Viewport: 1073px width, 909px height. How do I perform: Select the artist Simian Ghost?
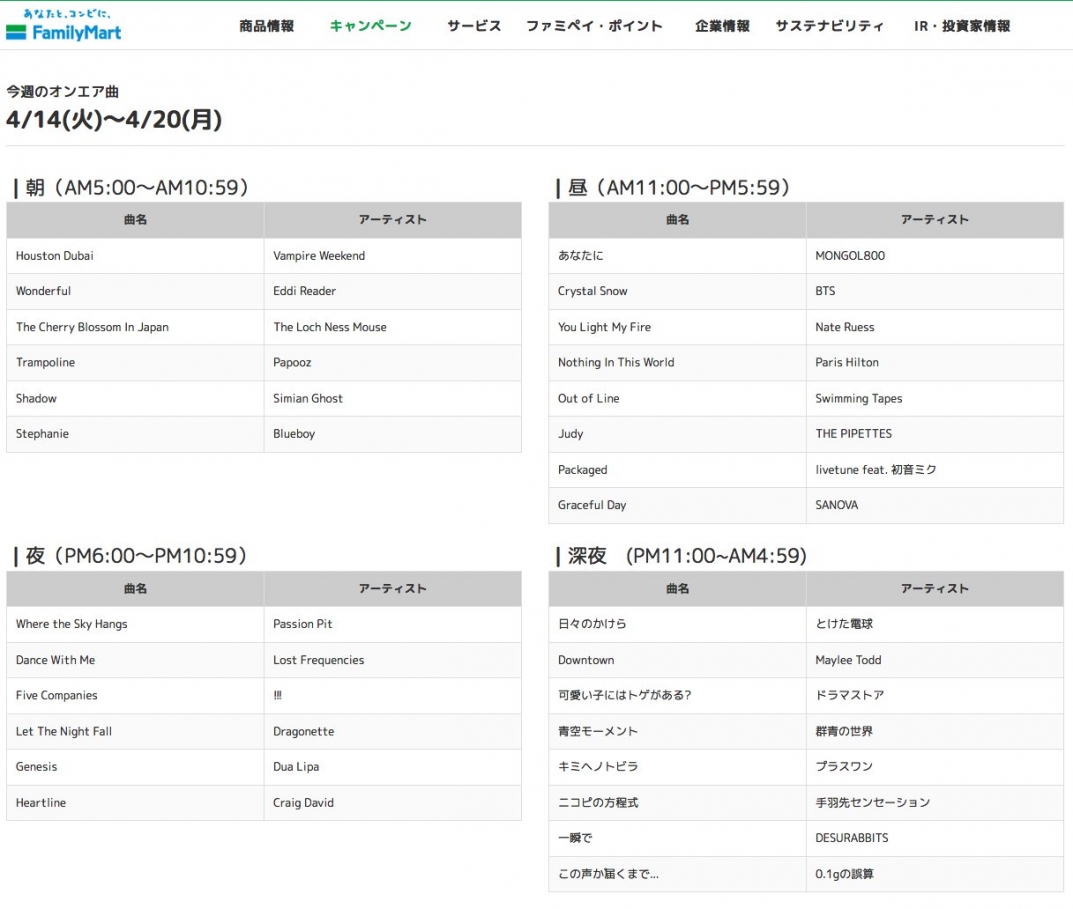pos(308,398)
